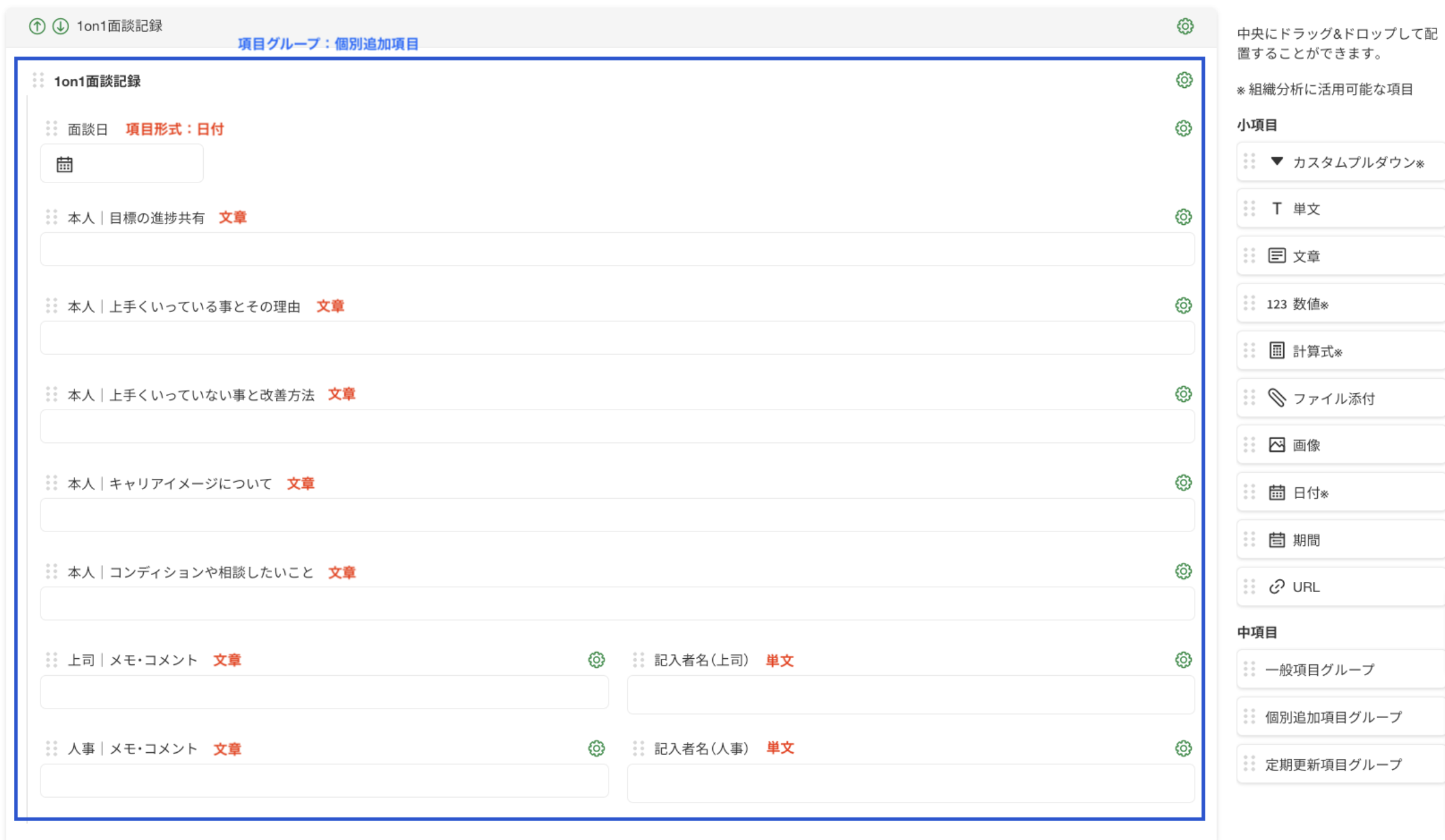
Task: Click the move-down arrow icon for 1on1面談記録
Action: point(61,26)
